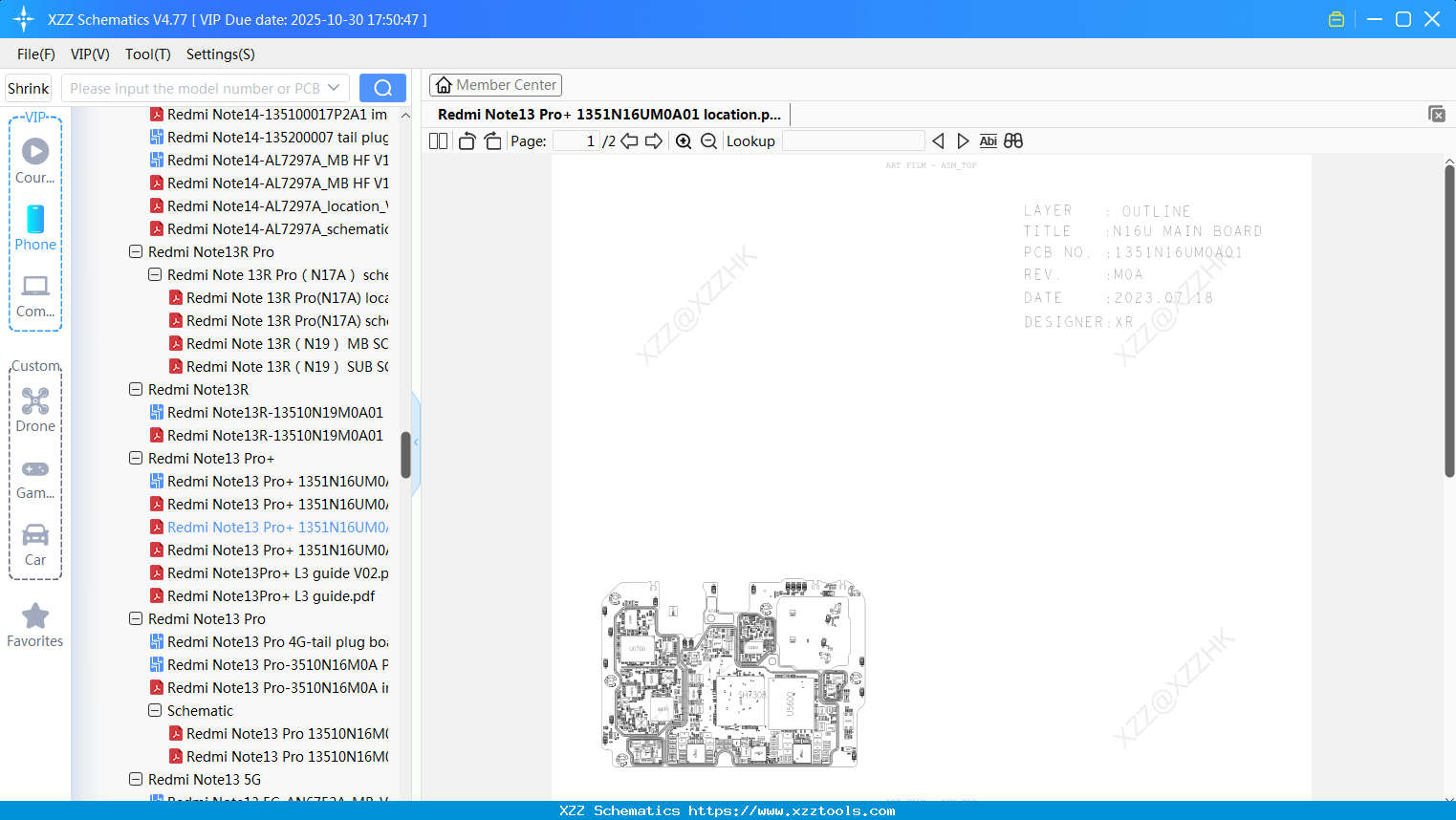Open Redmi Note14-AL7297A_location file

click(x=277, y=206)
